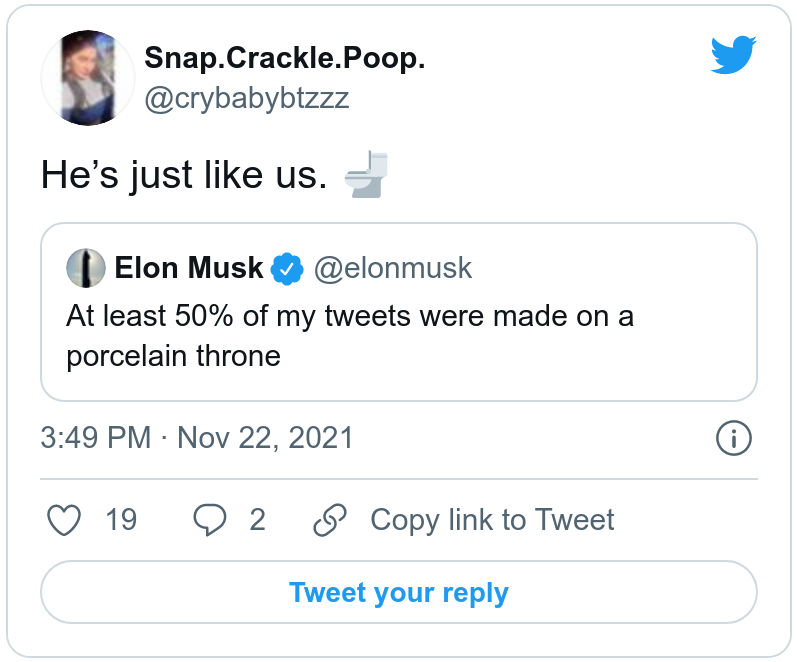Open the @elonmusk handle
797x662 pixels.
(393, 268)
